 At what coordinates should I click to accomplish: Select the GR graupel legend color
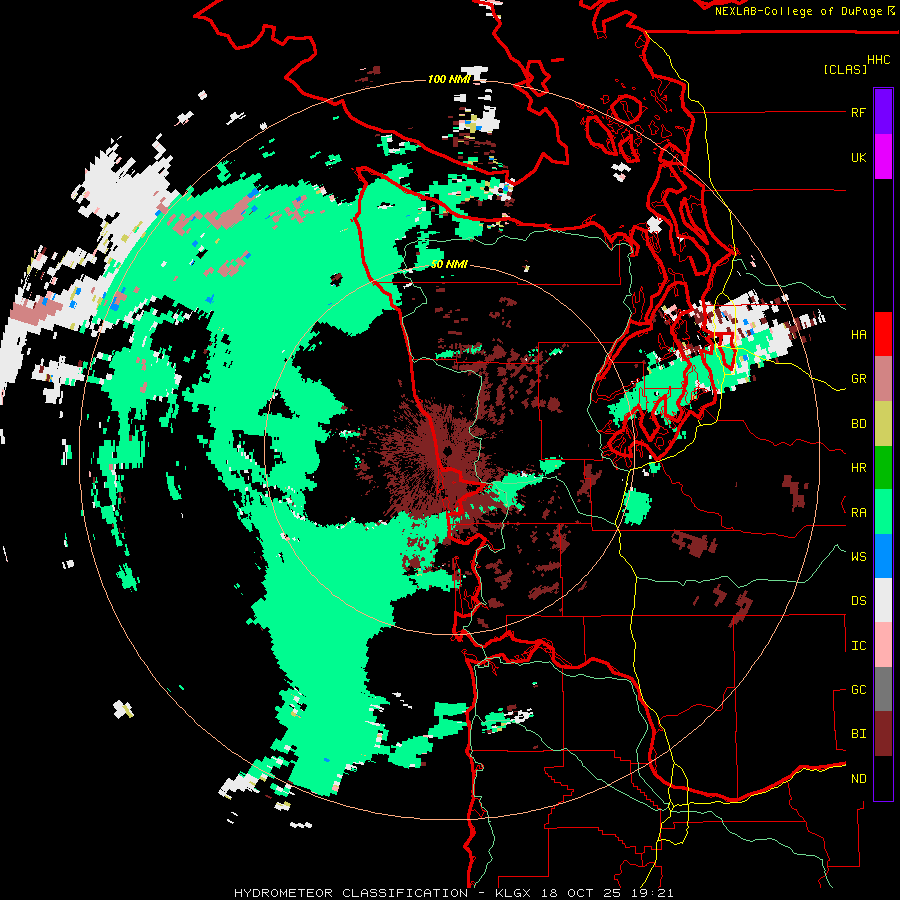(883, 378)
